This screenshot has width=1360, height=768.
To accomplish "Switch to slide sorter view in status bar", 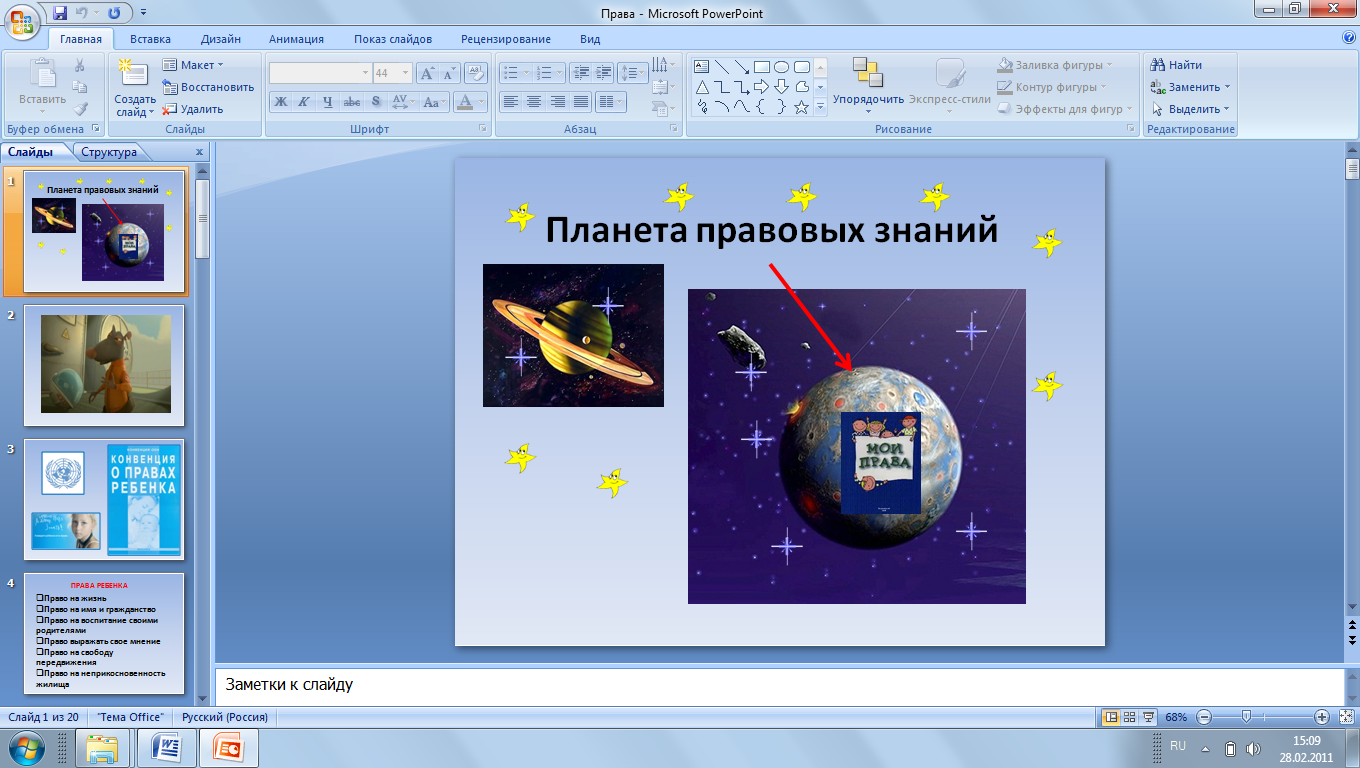I will 1130,717.
